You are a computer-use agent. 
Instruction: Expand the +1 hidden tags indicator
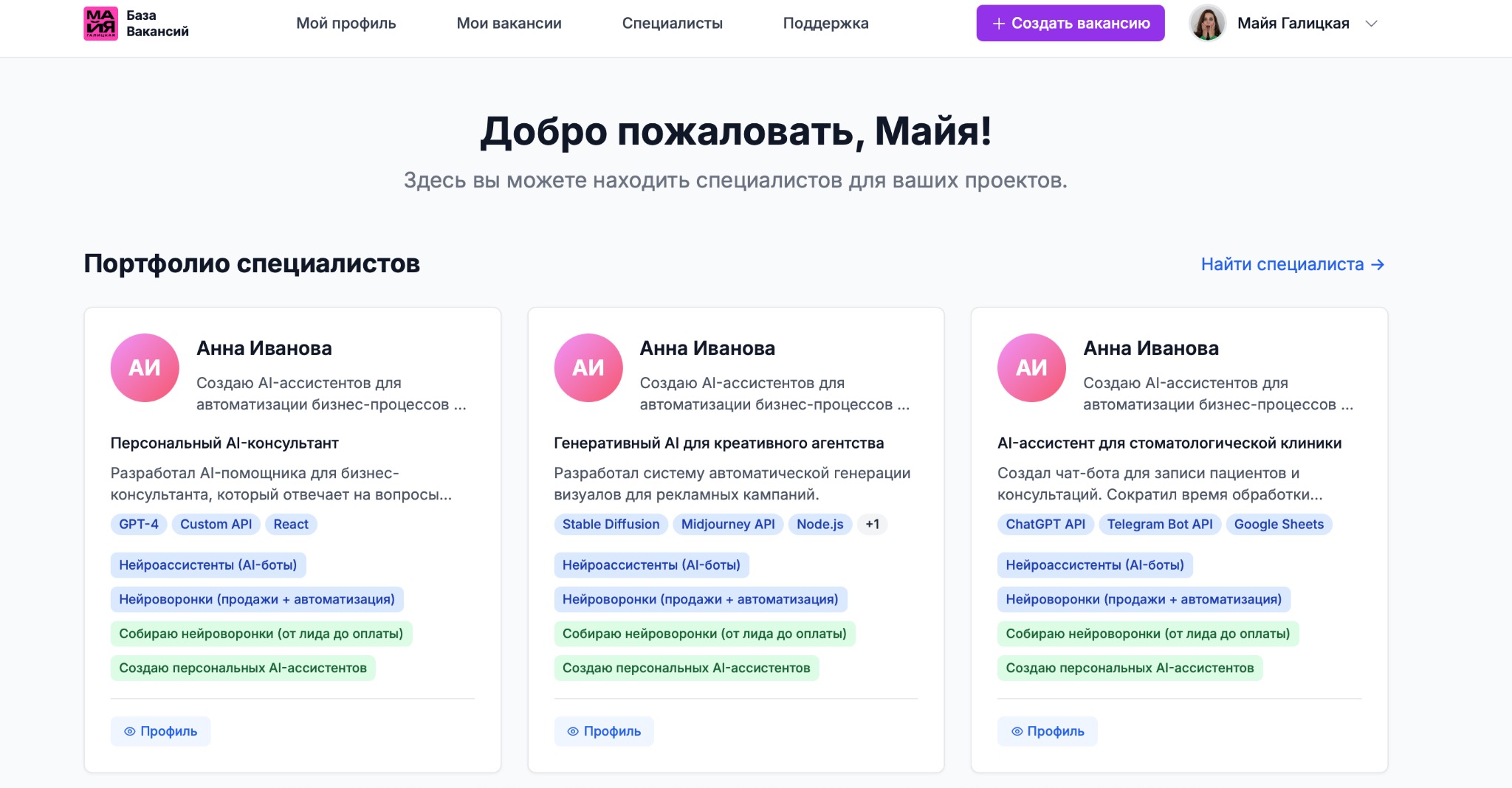click(872, 524)
